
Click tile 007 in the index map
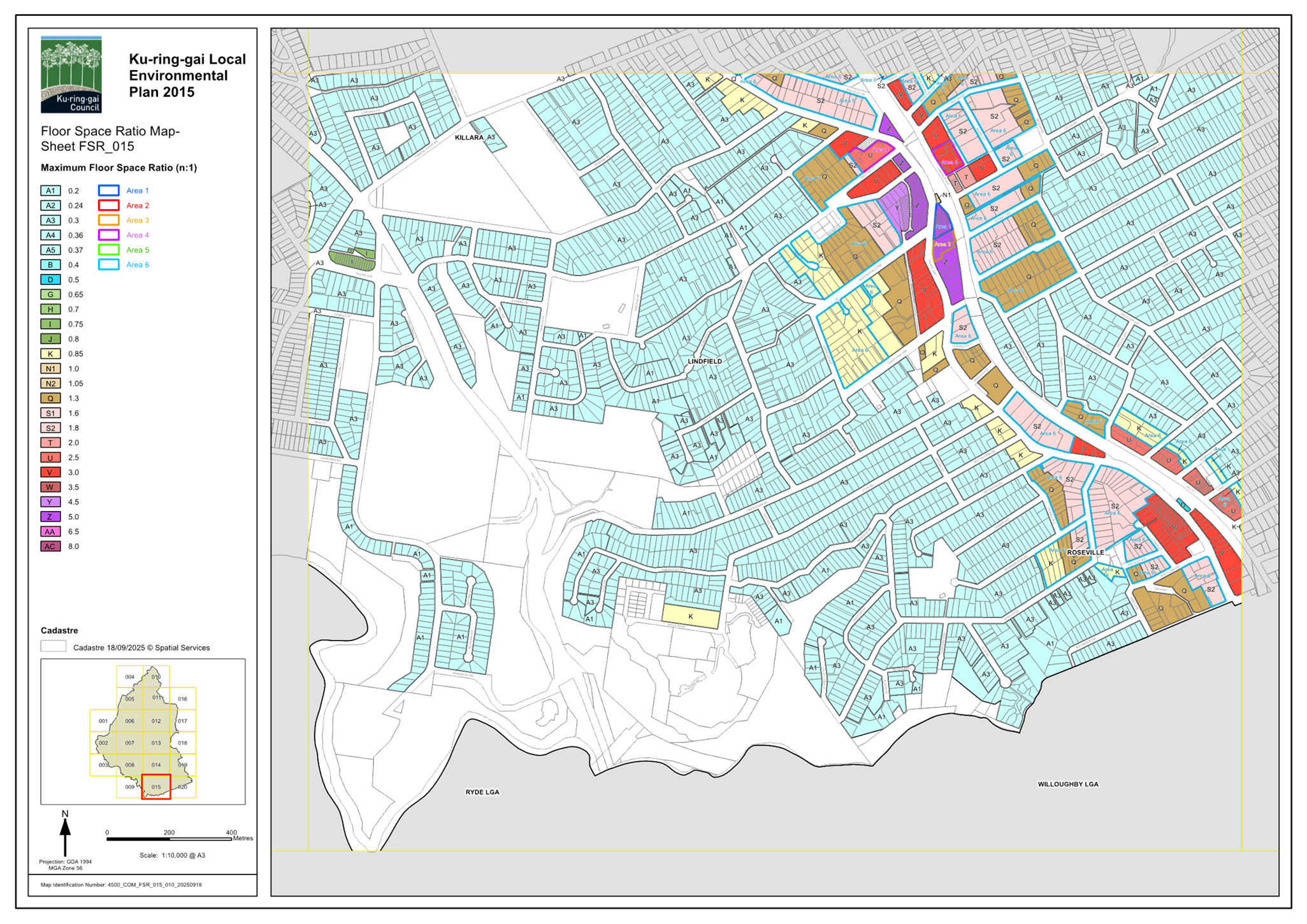[129, 743]
